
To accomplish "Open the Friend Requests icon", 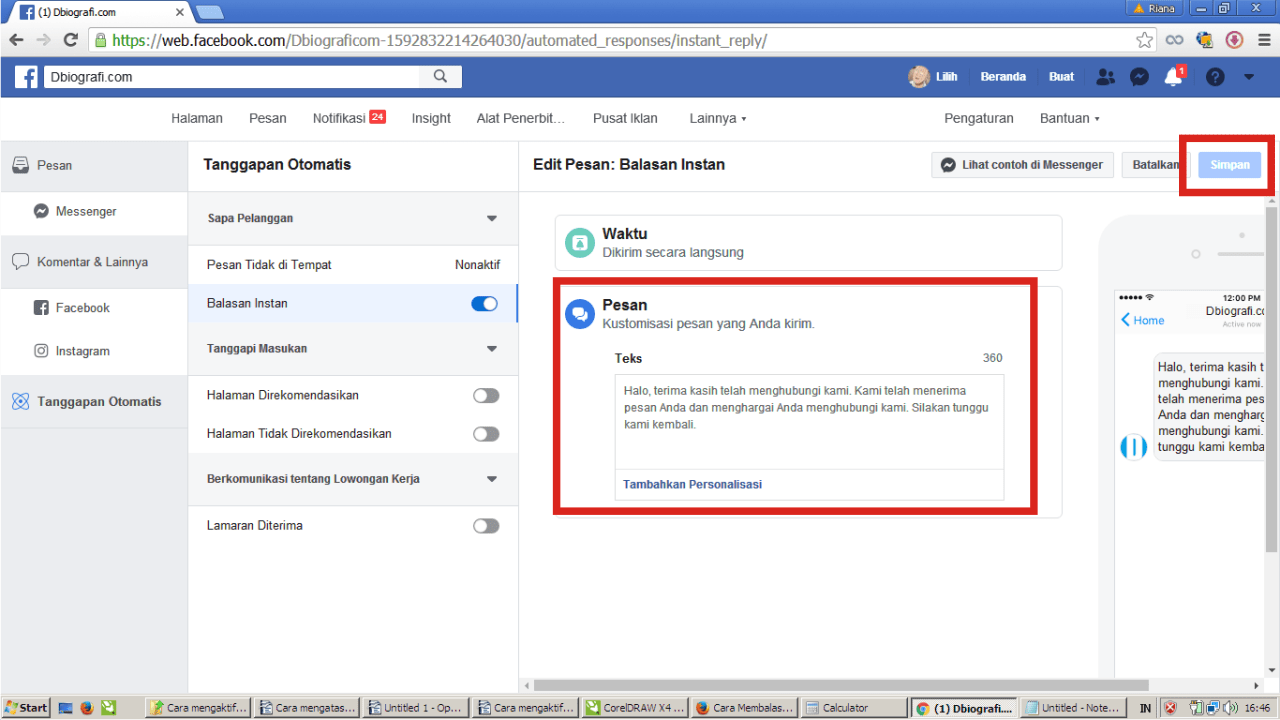I will tap(1105, 76).
